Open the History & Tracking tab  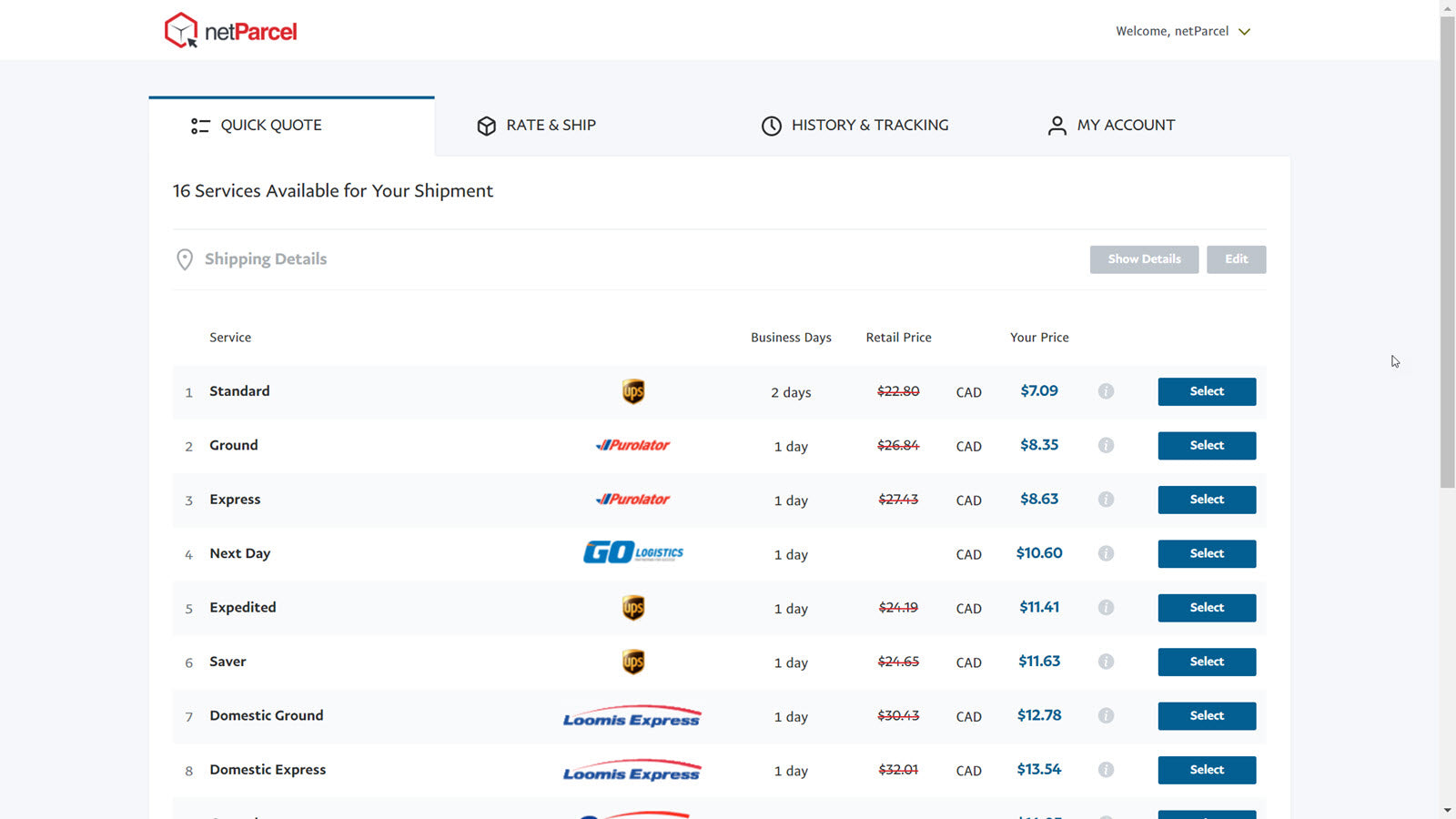[x=855, y=126]
